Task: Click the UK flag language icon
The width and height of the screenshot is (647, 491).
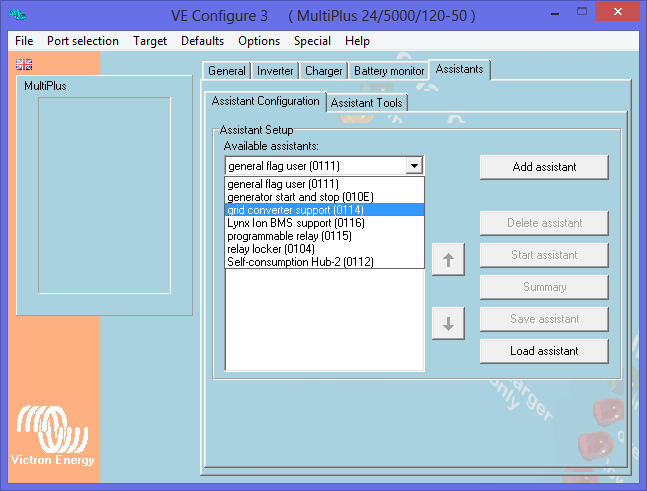Action: click(24, 64)
